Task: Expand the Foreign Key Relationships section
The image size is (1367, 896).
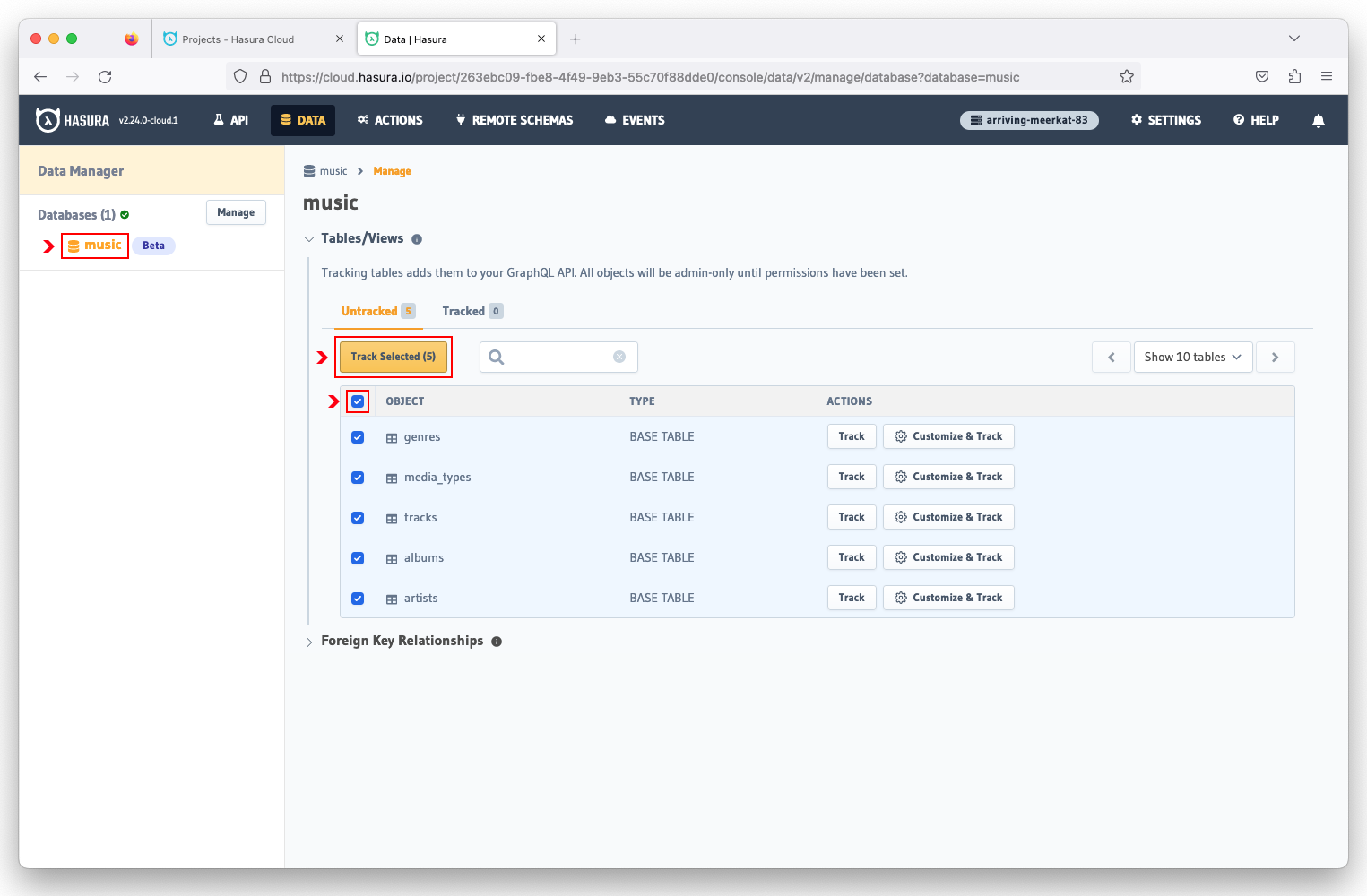Action: click(309, 642)
